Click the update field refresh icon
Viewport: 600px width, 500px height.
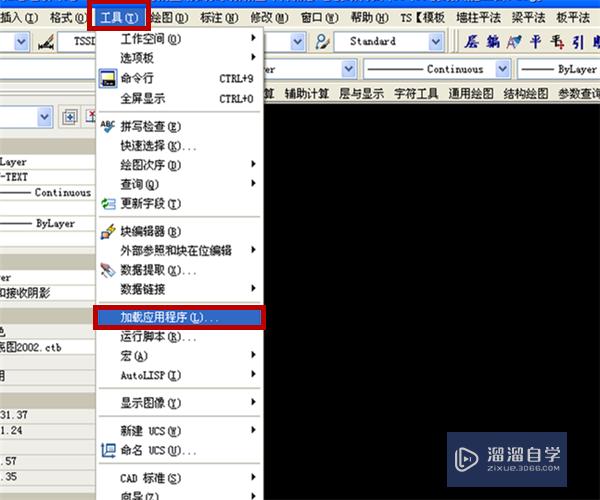(108, 204)
